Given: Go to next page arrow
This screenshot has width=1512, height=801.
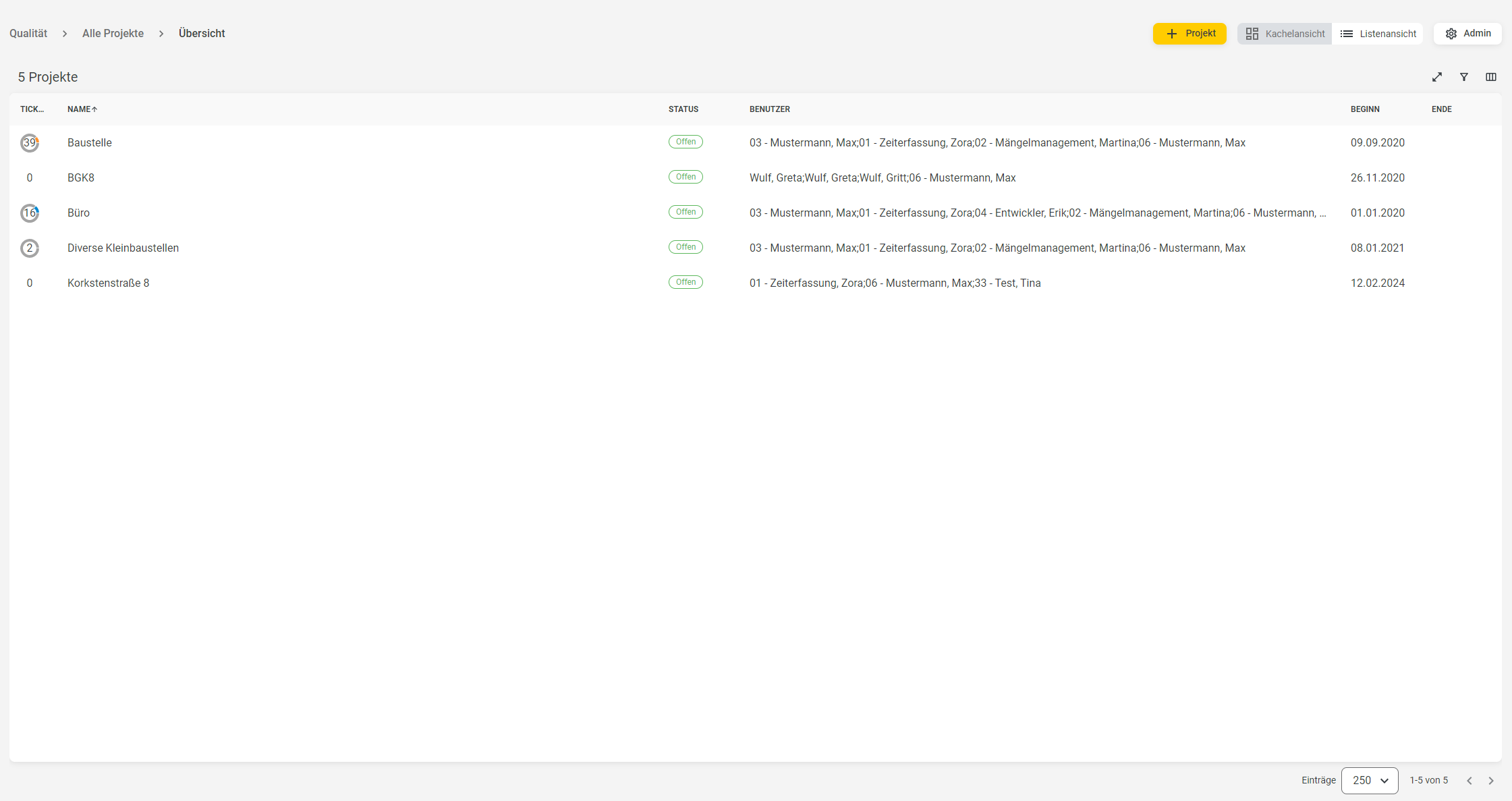Looking at the screenshot, I should click(1491, 781).
